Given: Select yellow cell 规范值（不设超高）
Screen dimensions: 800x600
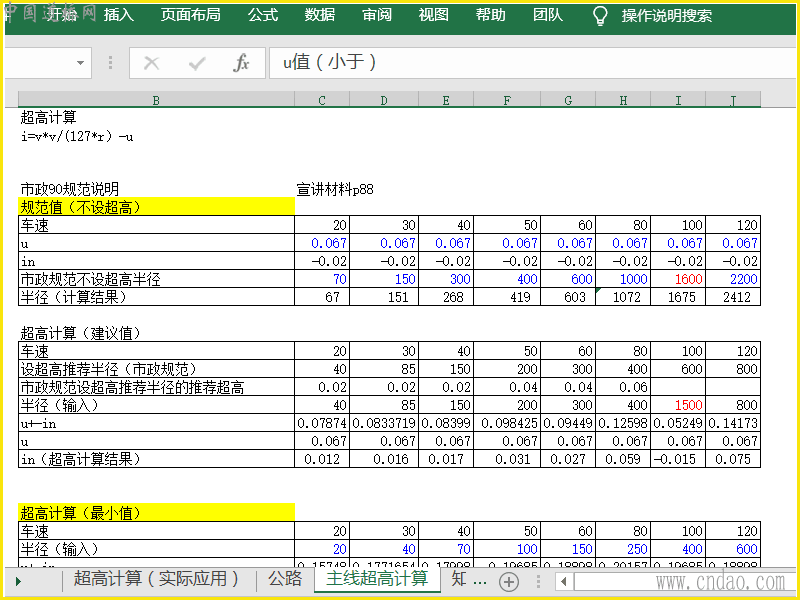Looking at the screenshot, I should pos(156,207).
